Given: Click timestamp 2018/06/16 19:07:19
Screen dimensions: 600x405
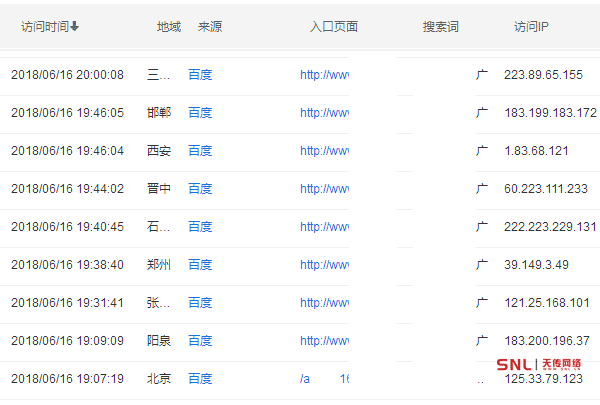Looking at the screenshot, I should pos(67,379).
